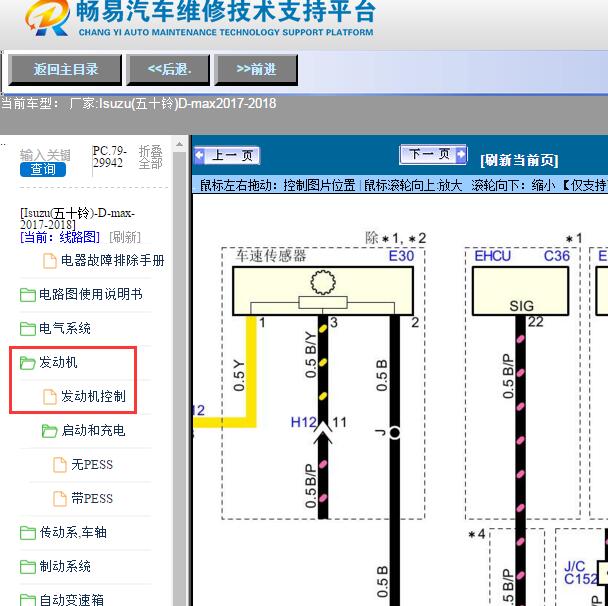
Task: Click the SIG terminal label in EHCU box
Action: coord(521,306)
